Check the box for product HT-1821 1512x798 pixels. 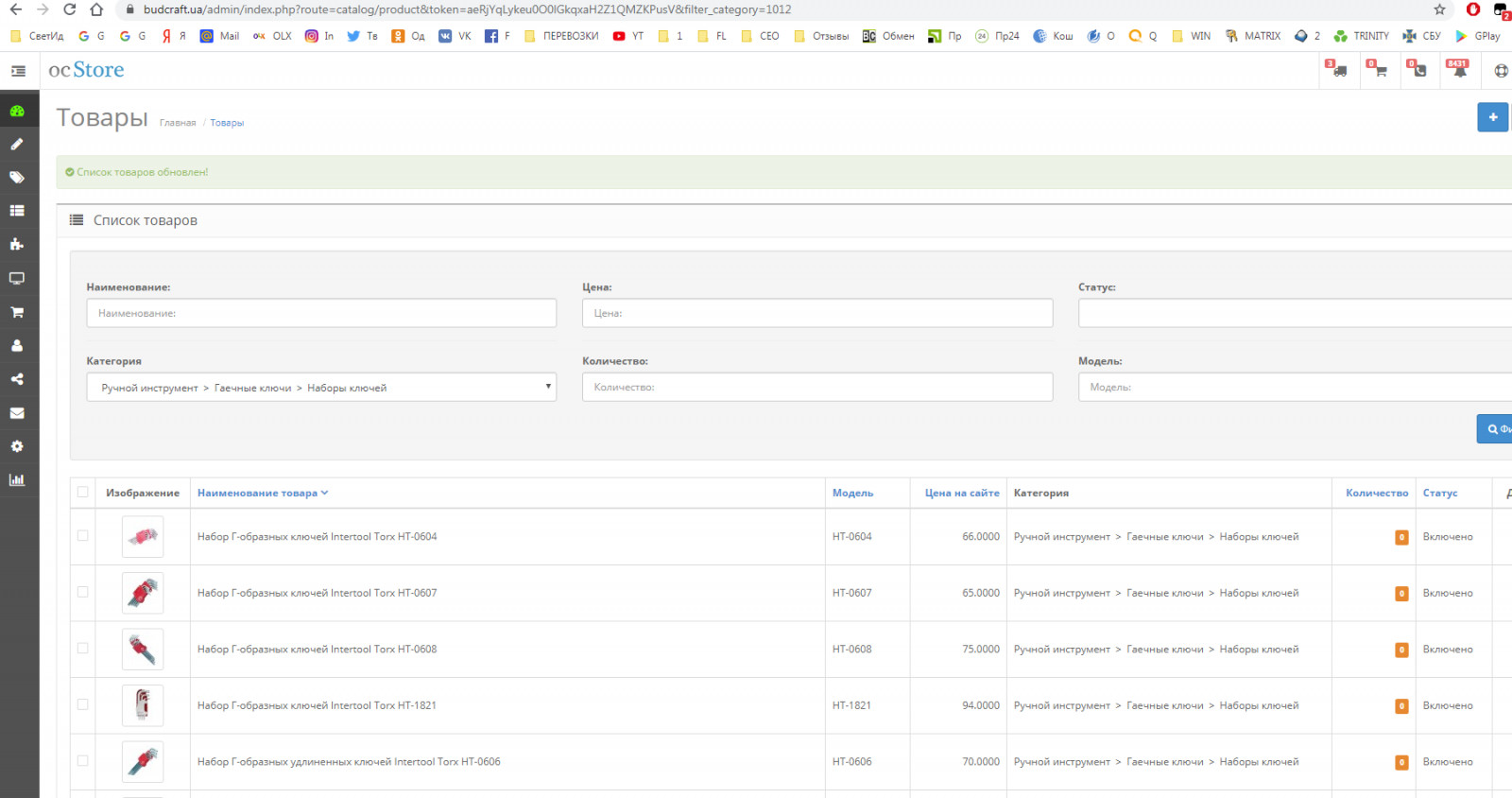[83, 704]
